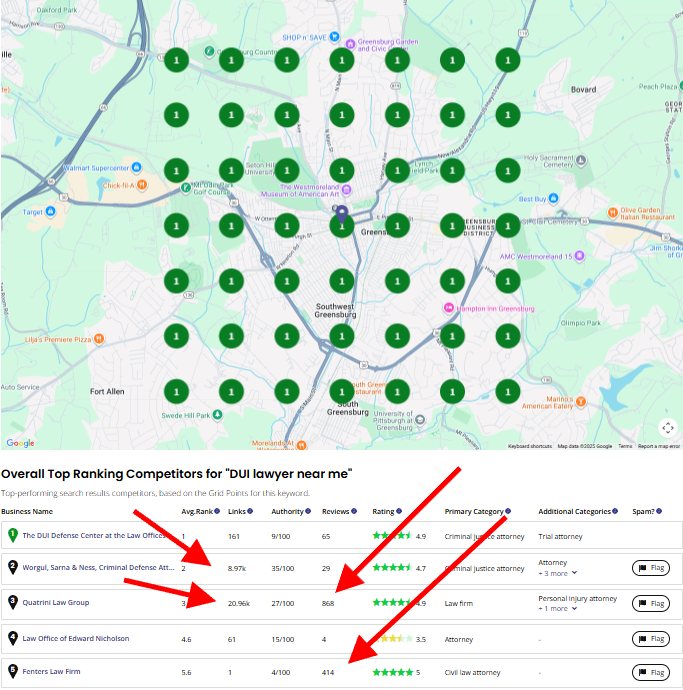Screen dimensions: 683x690
Task: Open Keyboard shortcuts on map footer
Action: tap(530, 446)
